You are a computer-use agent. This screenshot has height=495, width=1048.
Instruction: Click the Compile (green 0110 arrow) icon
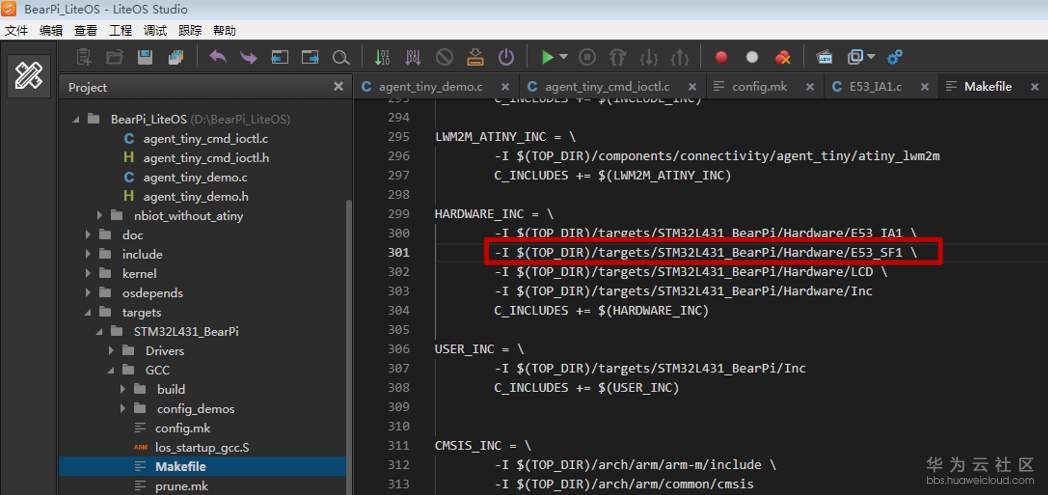point(382,57)
